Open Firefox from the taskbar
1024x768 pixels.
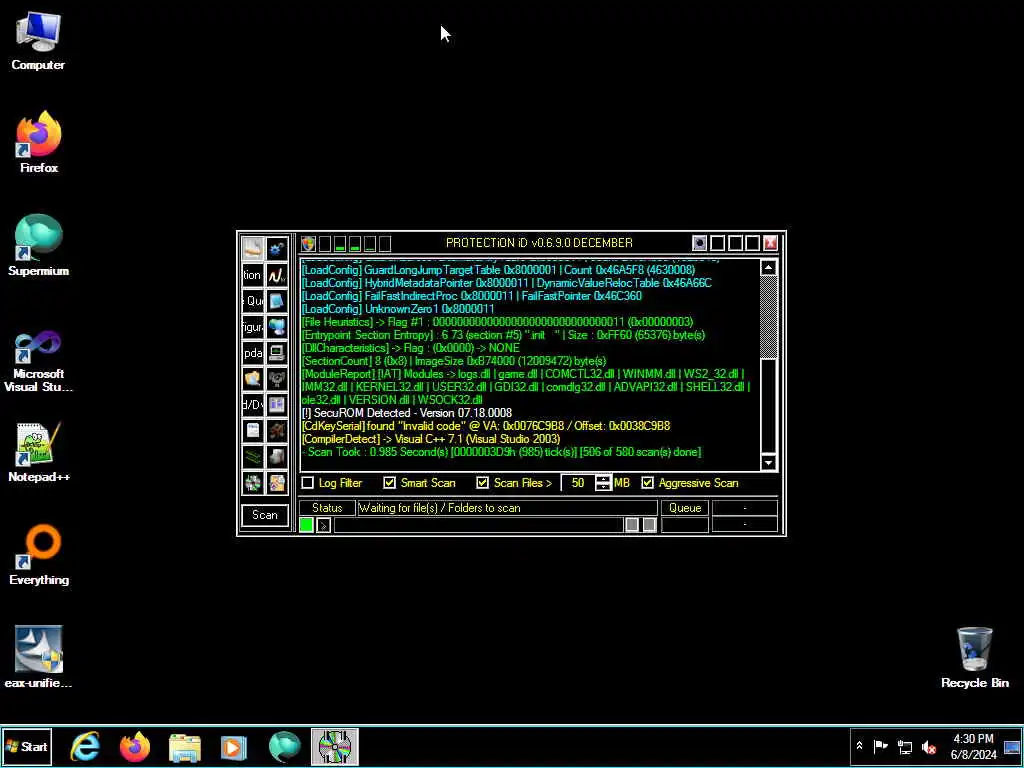click(x=135, y=746)
